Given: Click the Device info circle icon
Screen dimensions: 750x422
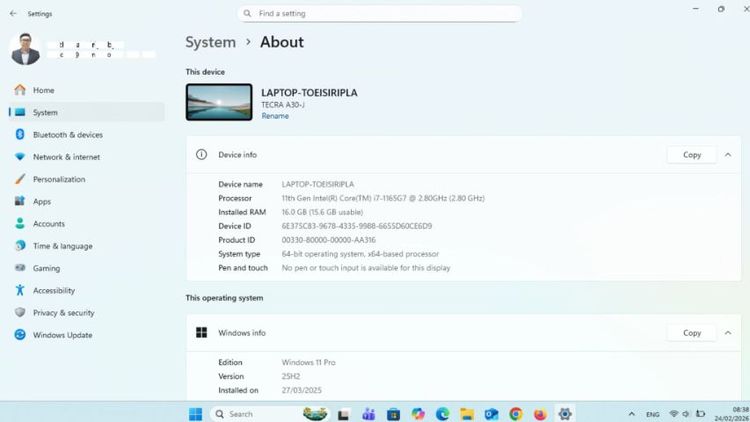Looking at the screenshot, I should click(x=201, y=154).
